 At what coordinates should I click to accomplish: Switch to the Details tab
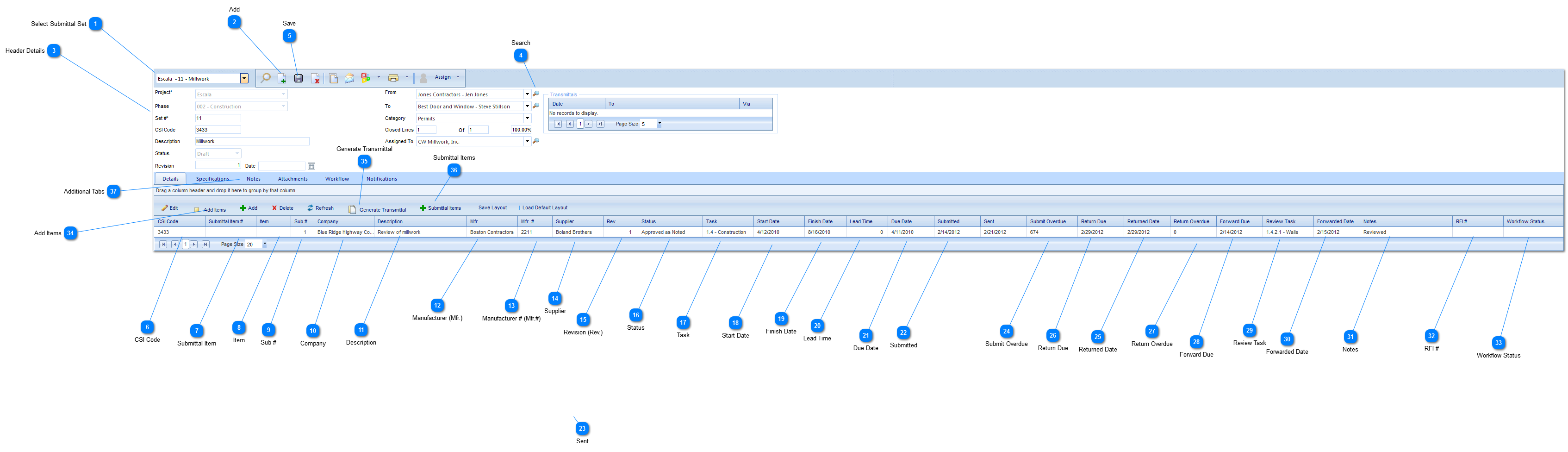click(x=170, y=179)
